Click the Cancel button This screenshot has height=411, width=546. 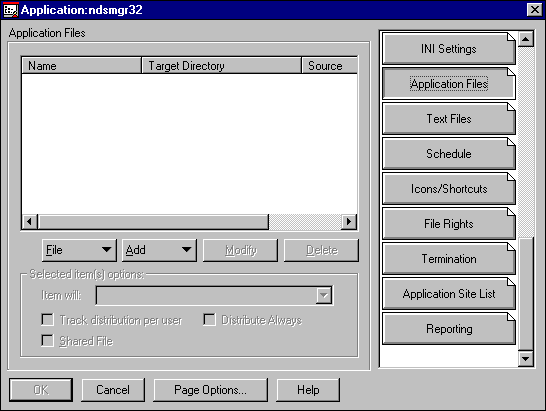coord(113,390)
